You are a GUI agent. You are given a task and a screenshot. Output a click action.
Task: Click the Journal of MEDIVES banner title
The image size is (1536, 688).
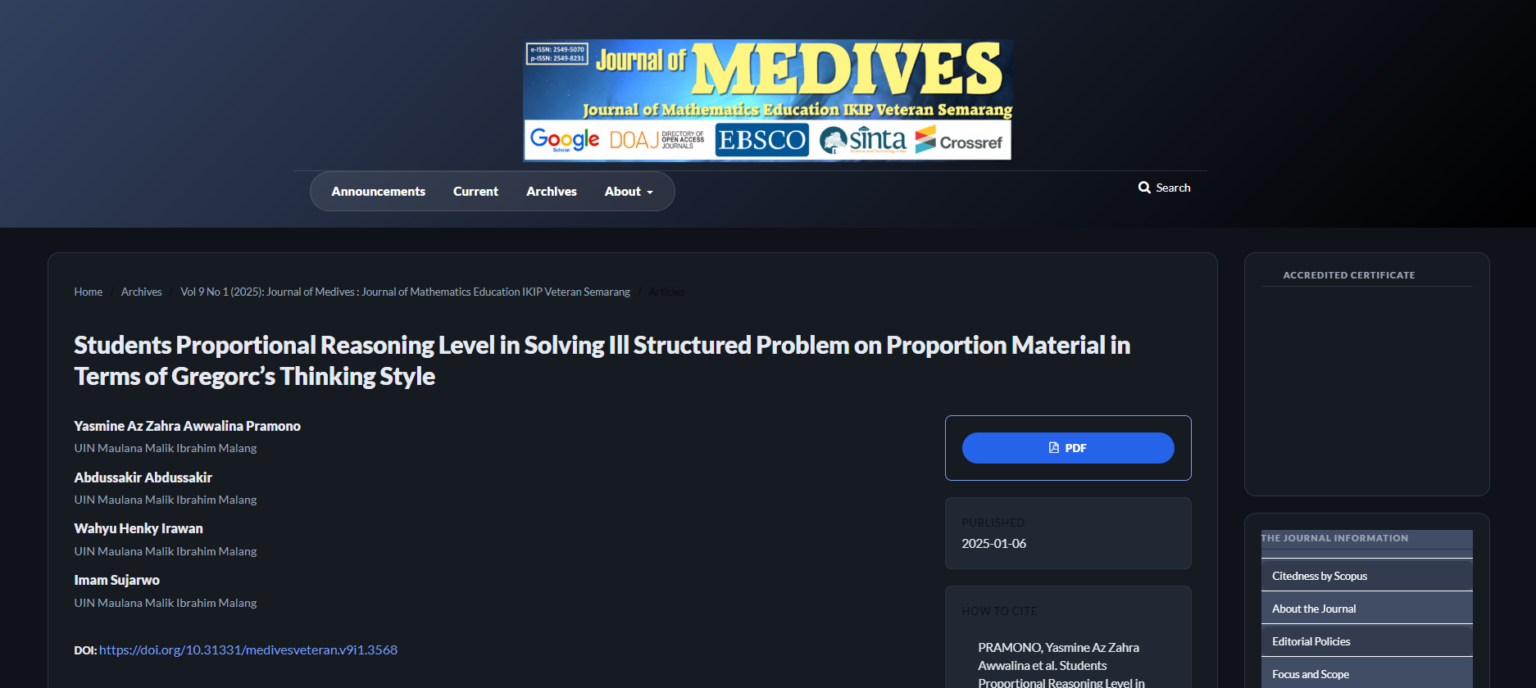tap(798, 70)
